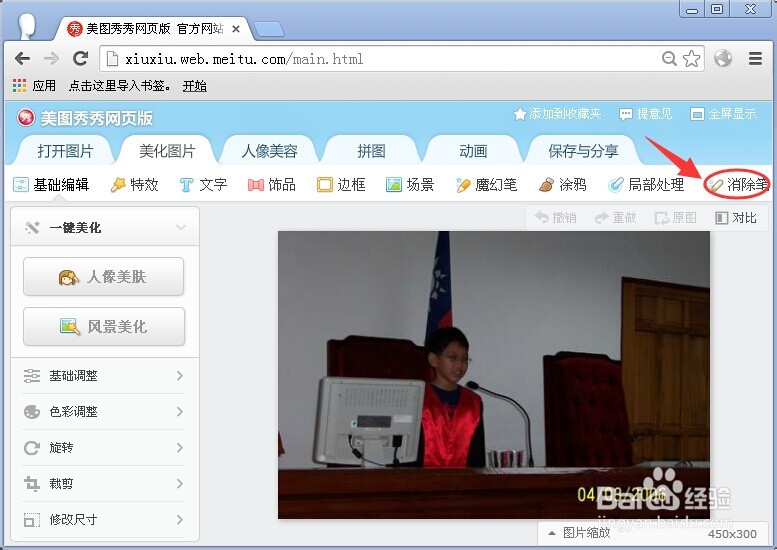The image size is (777, 550).
Task: Select the 涂鸦 doodle tool
Action: click(562, 185)
